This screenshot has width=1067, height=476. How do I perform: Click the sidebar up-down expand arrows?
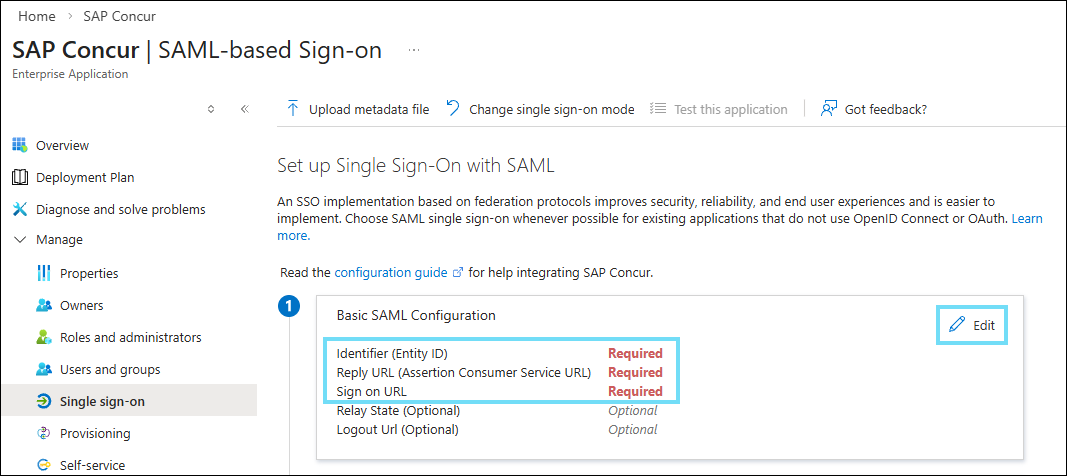click(x=211, y=109)
